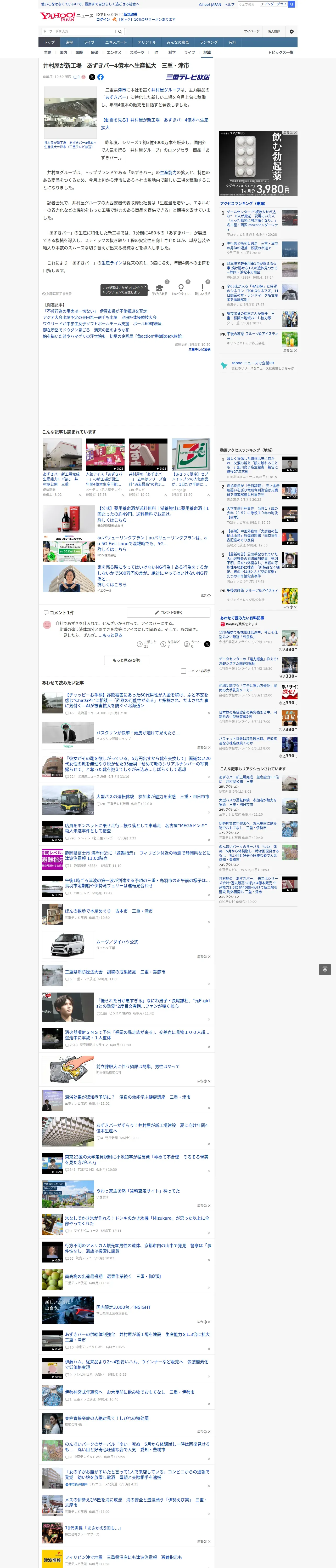
Task: Select the 国際 category
Action: 79,52
